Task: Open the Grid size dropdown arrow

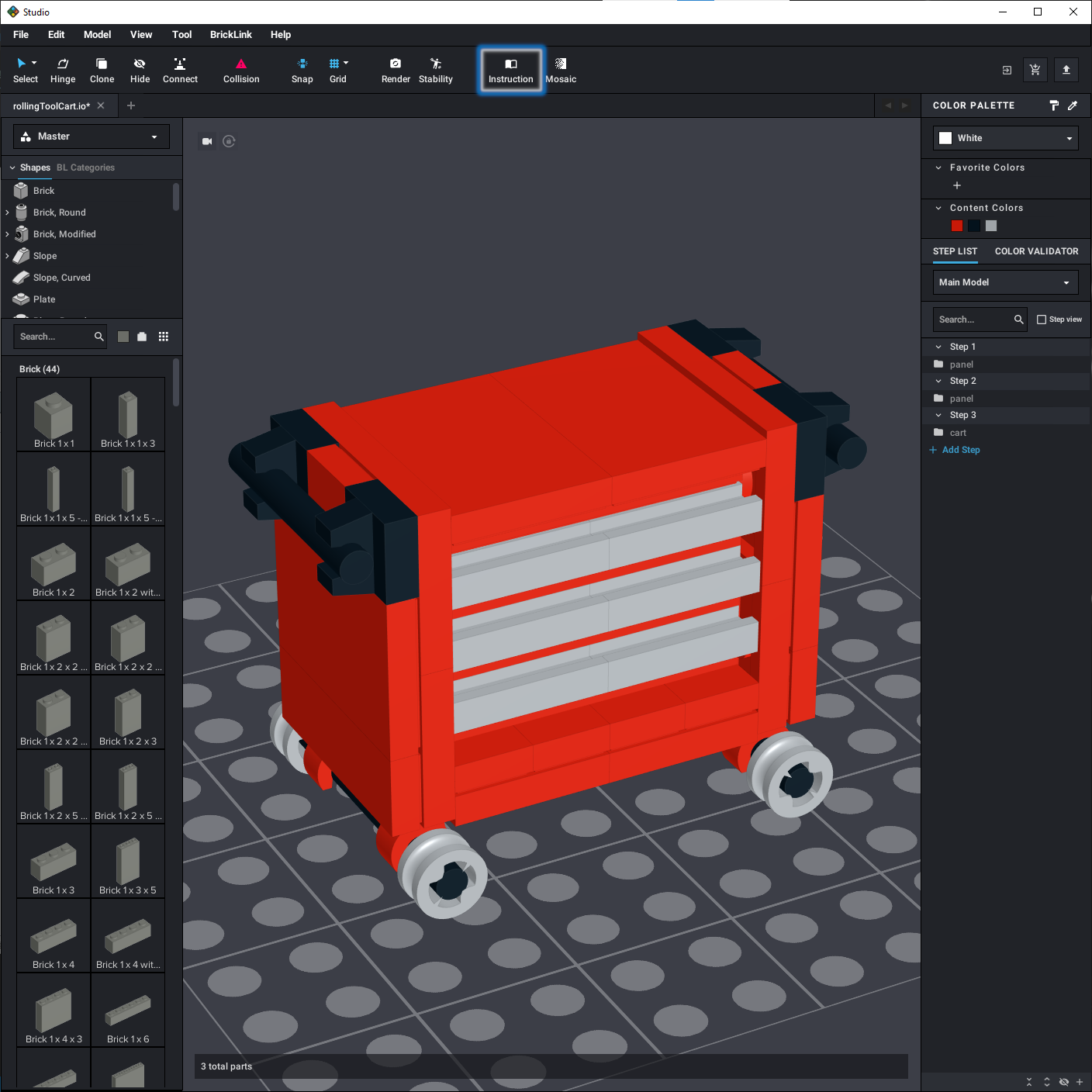Action: click(x=346, y=63)
